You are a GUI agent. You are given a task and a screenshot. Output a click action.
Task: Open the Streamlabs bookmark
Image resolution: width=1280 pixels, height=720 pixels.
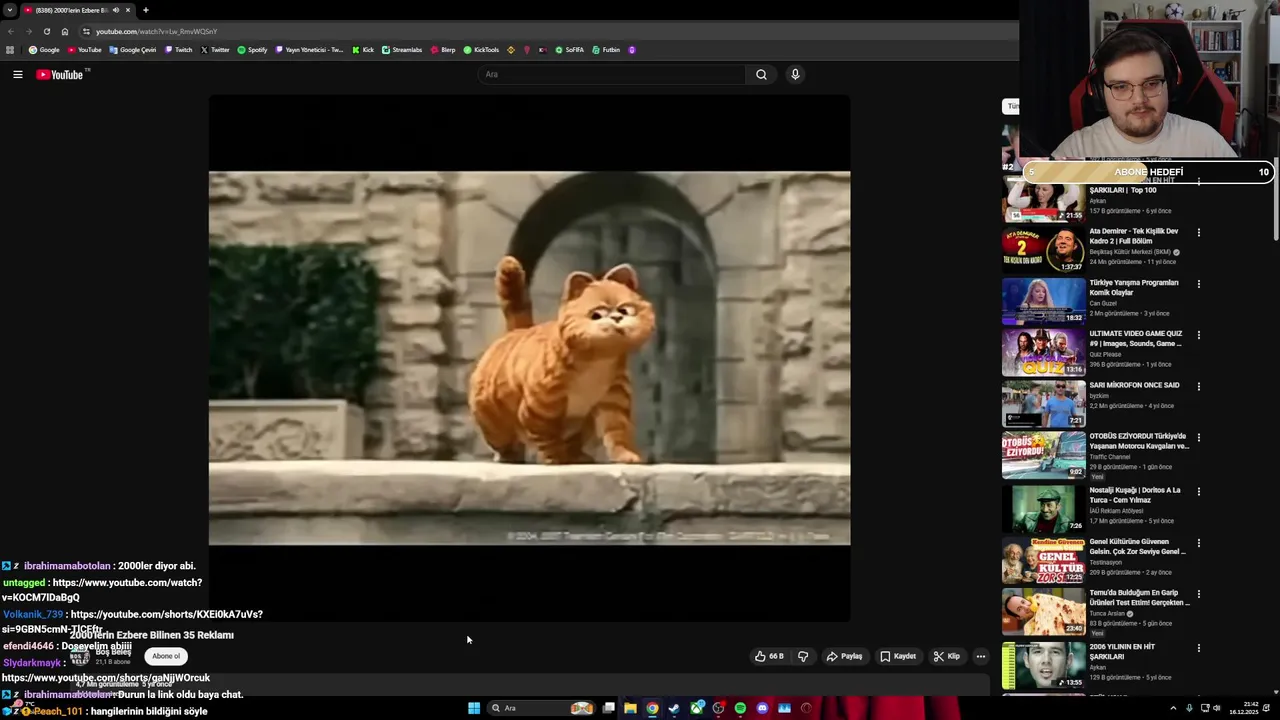pos(402,50)
